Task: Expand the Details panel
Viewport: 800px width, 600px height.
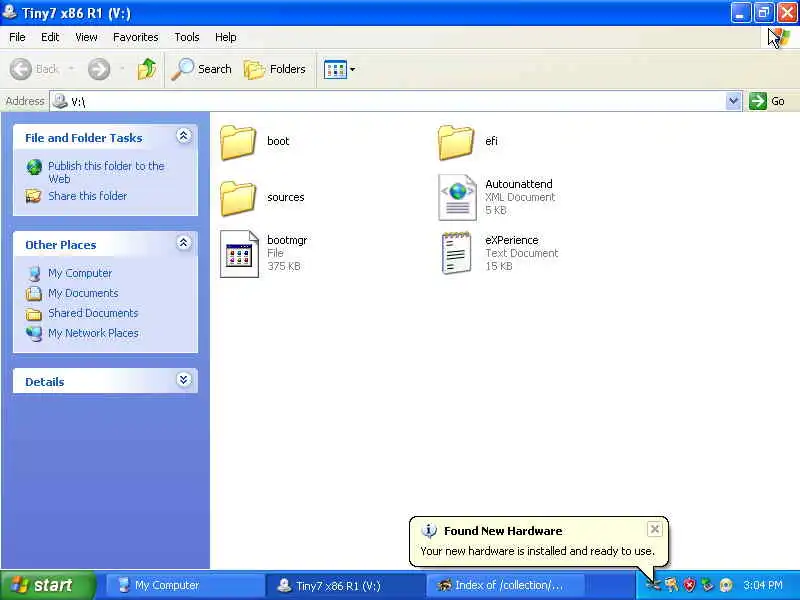Action: (x=184, y=380)
